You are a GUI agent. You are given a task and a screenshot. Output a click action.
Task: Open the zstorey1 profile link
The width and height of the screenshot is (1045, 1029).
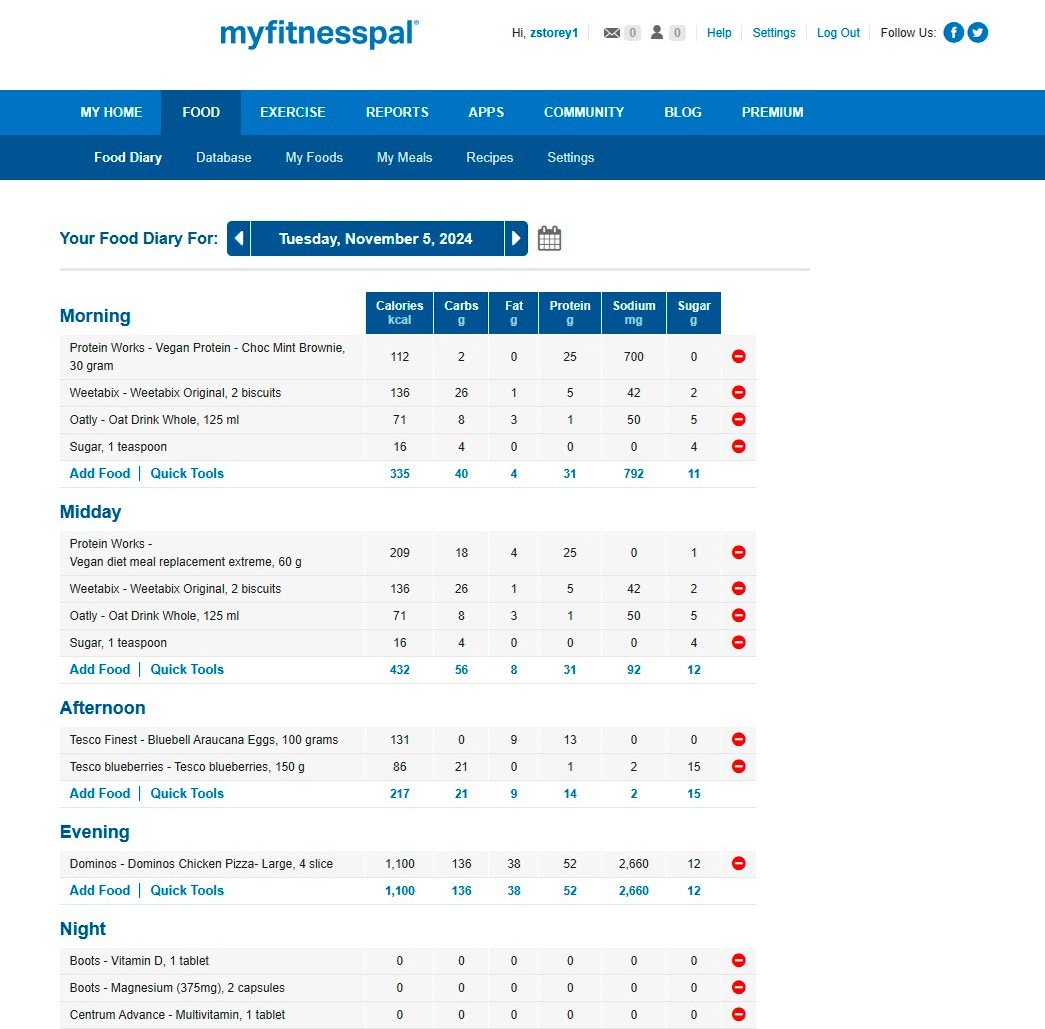point(554,33)
